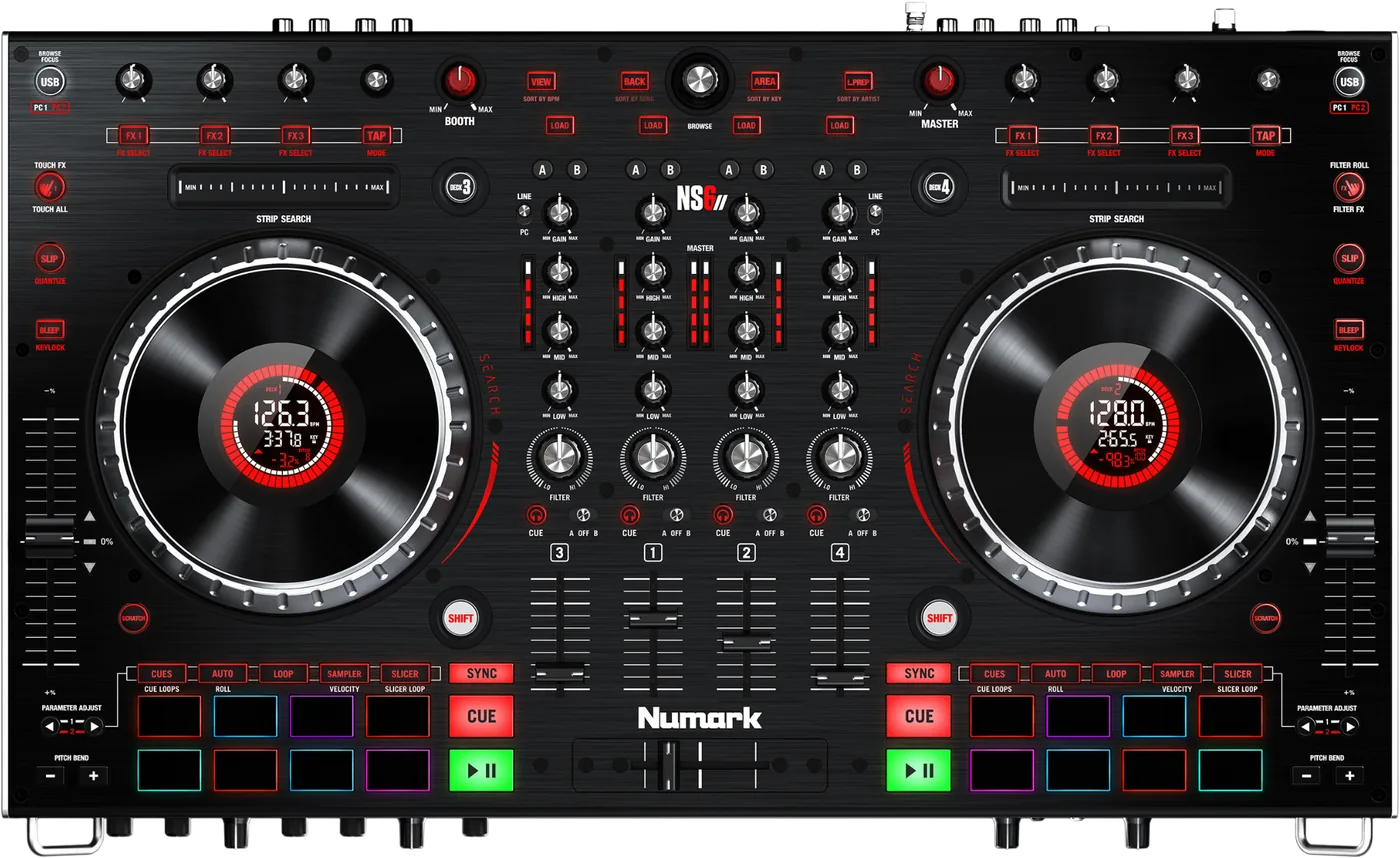Toggle left deck Scratch mode button
1400x858 pixels.
click(x=134, y=618)
